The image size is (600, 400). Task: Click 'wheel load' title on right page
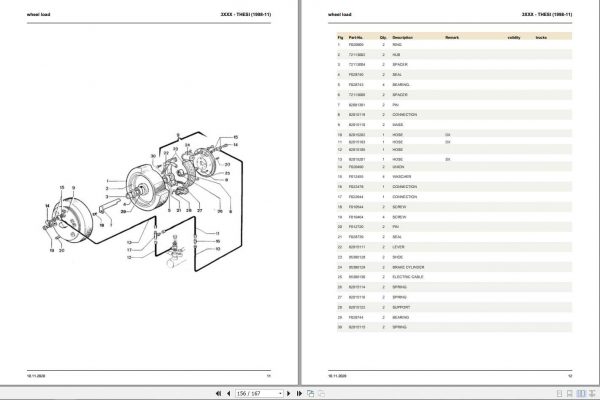pyautogui.click(x=339, y=15)
